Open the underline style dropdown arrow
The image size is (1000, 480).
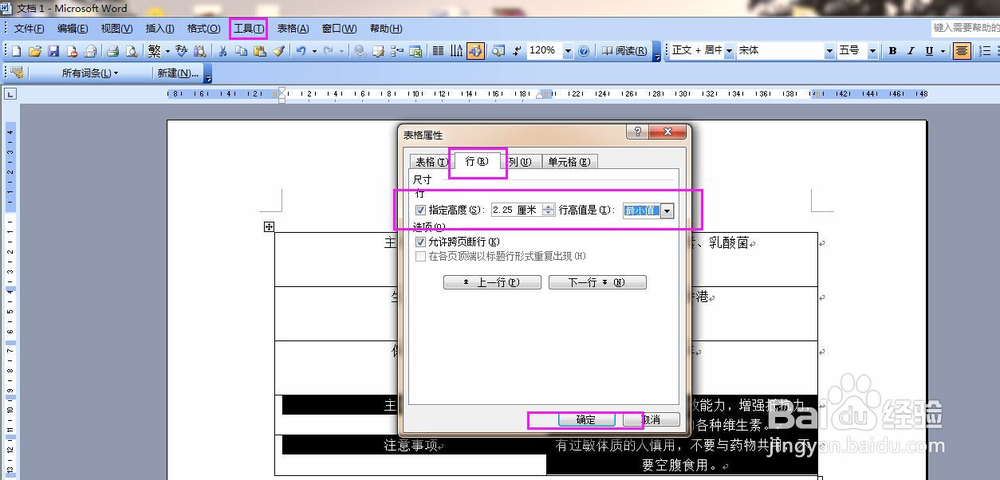942,51
